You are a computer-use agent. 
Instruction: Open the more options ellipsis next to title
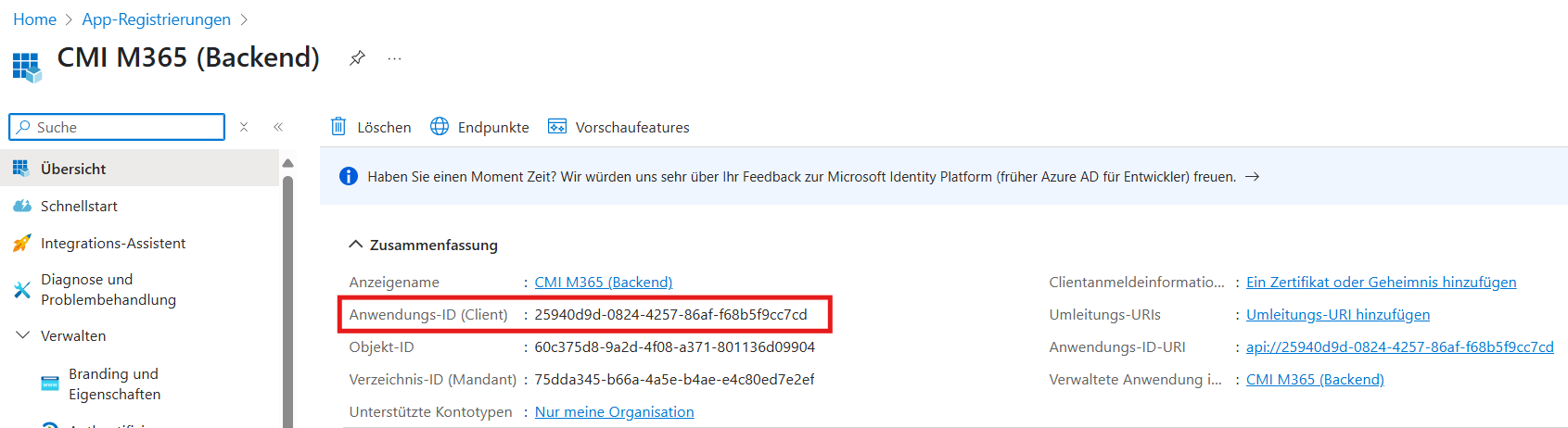pos(395,58)
